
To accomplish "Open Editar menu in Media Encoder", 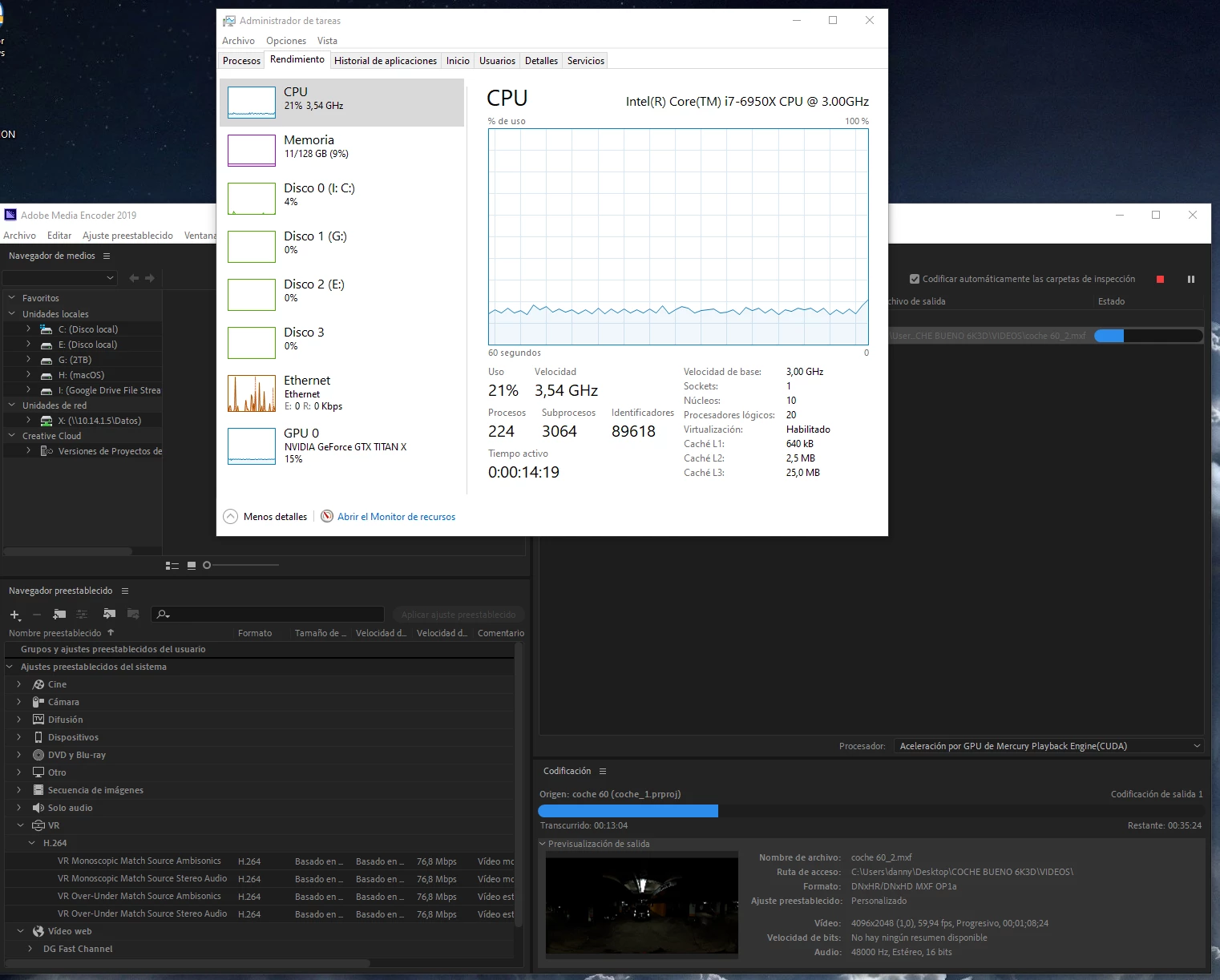I will pos(59,236).
